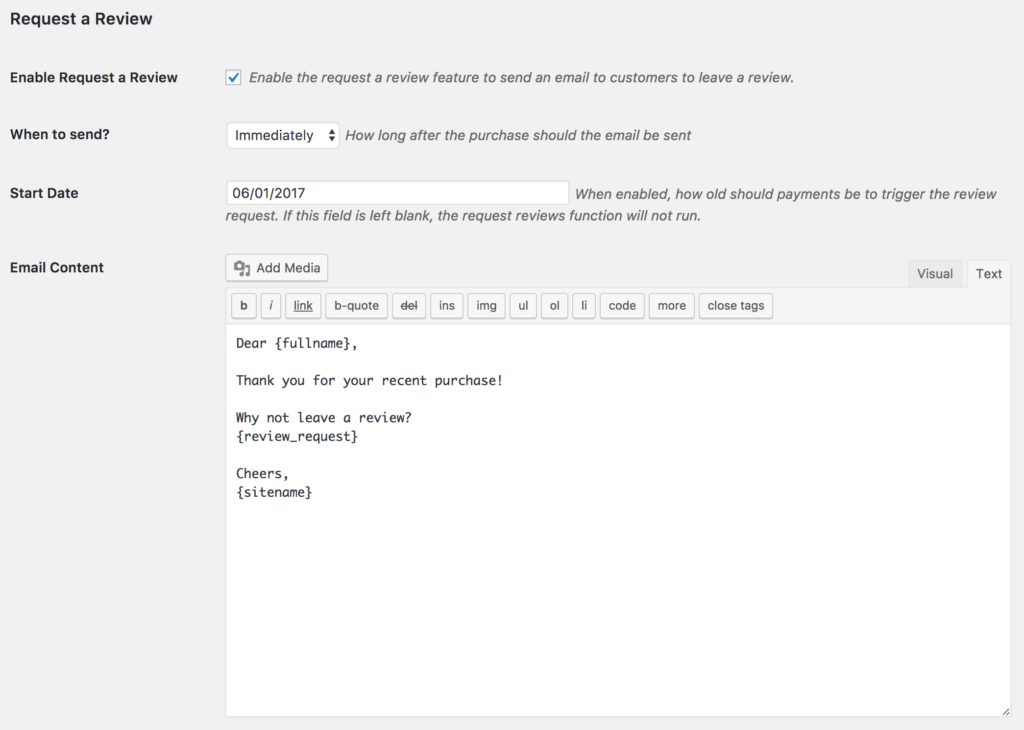
Task: Click the more tag button
Action: click(x=672, y=306)
